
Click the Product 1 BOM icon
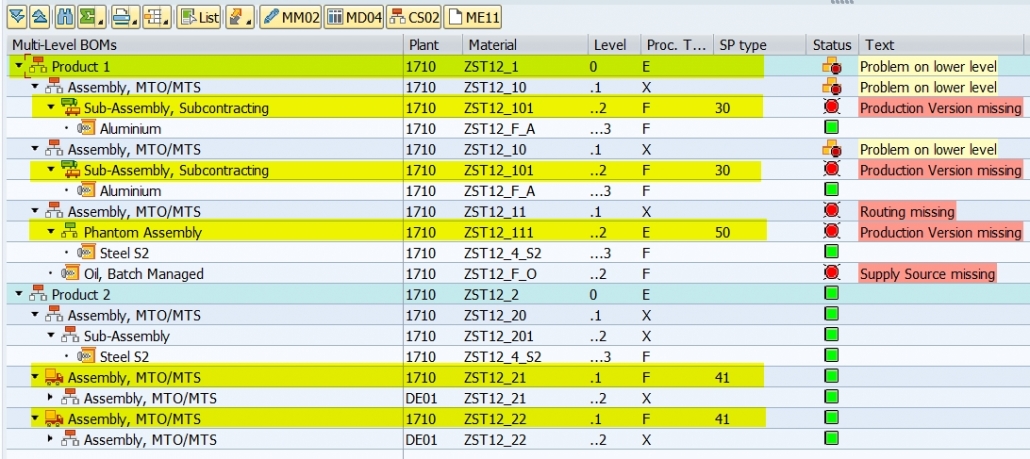pyautogui.click(x=37, y=66)
